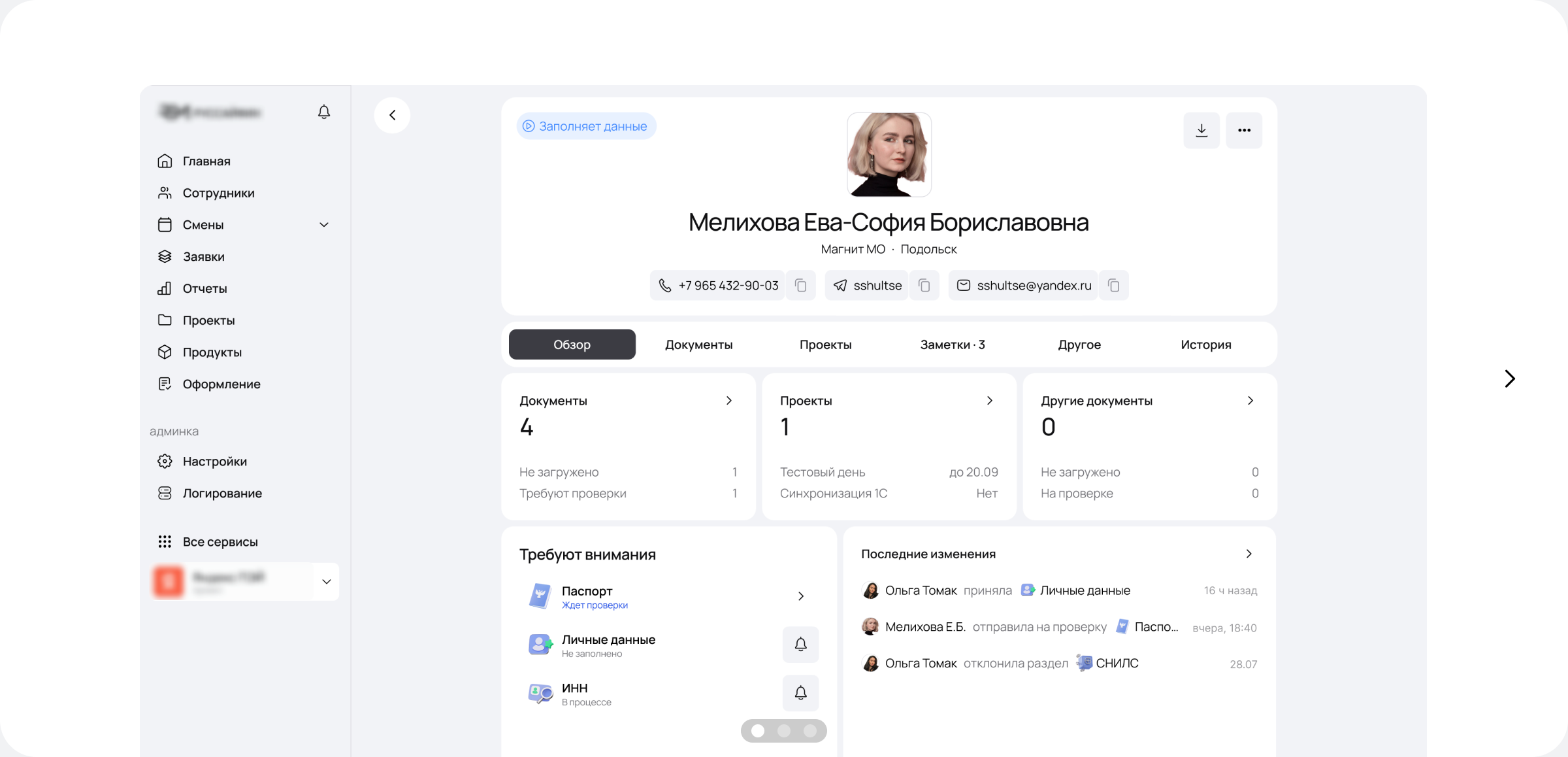Click Мелихова Е.Б. in recent changes
The image size is (1568, 757).
tap(925, 627)
